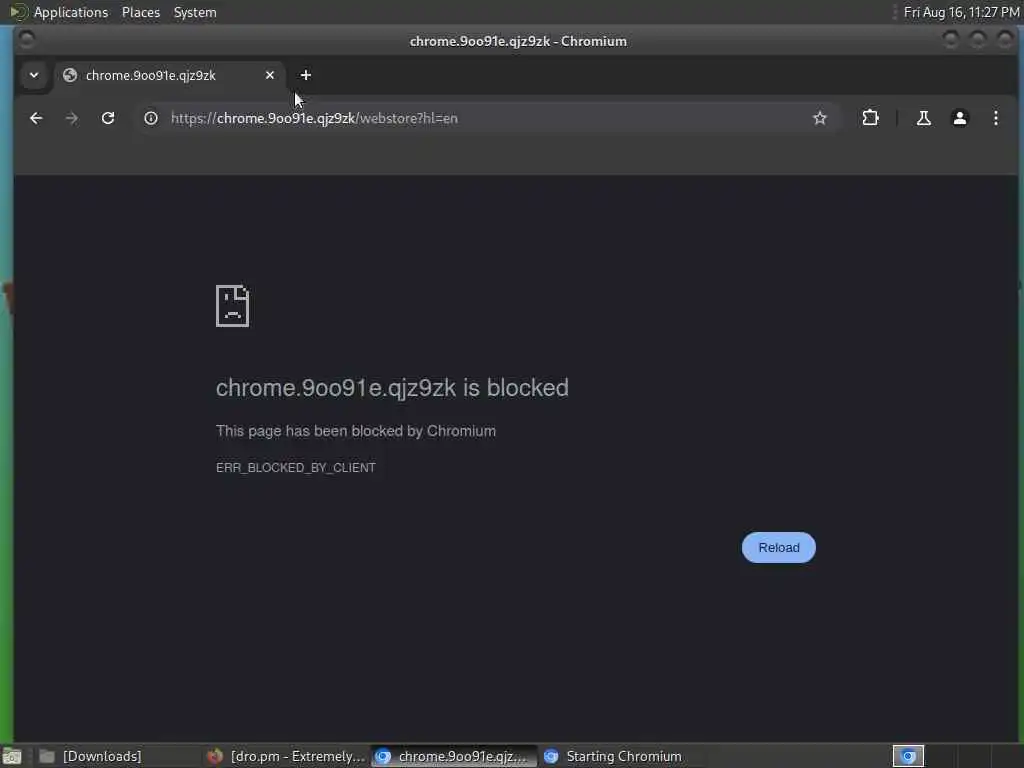
Task: Open the System menu
Action: (x=195, y=12)
